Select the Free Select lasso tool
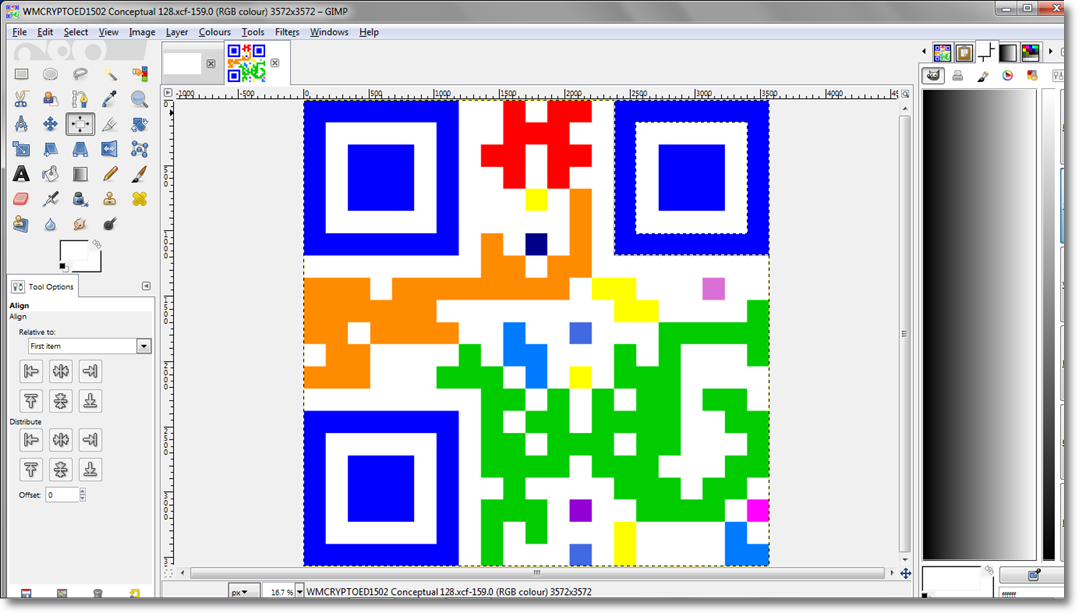Viewport: 1080px width, 615px height. pyautogui.click(x=80, y=74)
